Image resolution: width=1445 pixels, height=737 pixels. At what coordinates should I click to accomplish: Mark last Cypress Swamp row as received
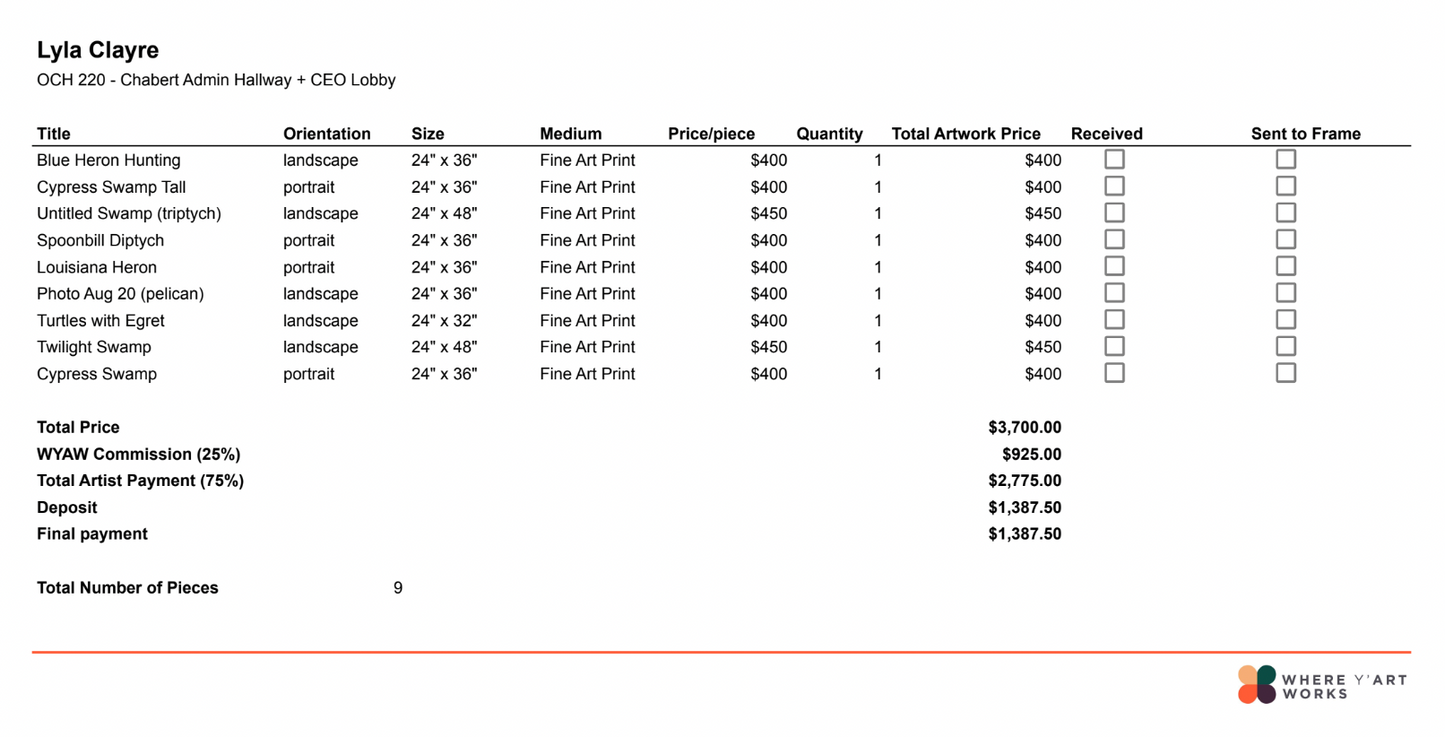point(1114,373)
